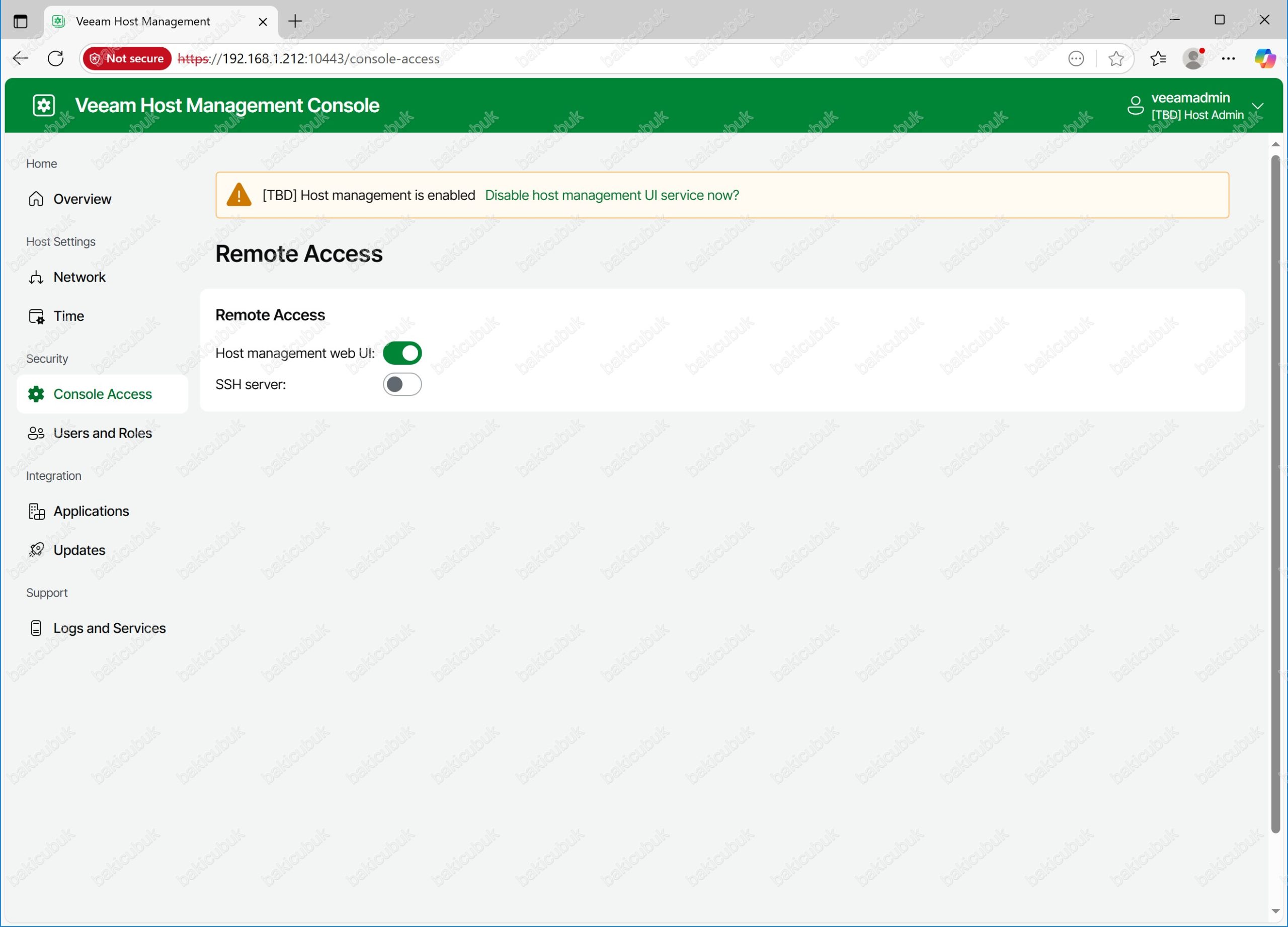This screenshot has width=1288, height=927.
Task: Open browser Settings and more menu
Action: coord(1228,58)
